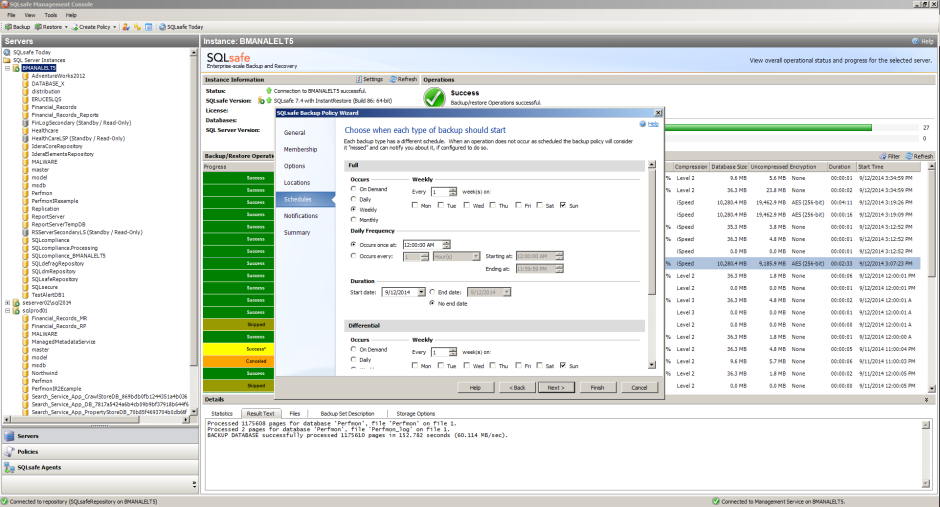This screenshot has width=940, height=507.
Task: Switch to Backup Set Description tab
Action: click(347, 414)
